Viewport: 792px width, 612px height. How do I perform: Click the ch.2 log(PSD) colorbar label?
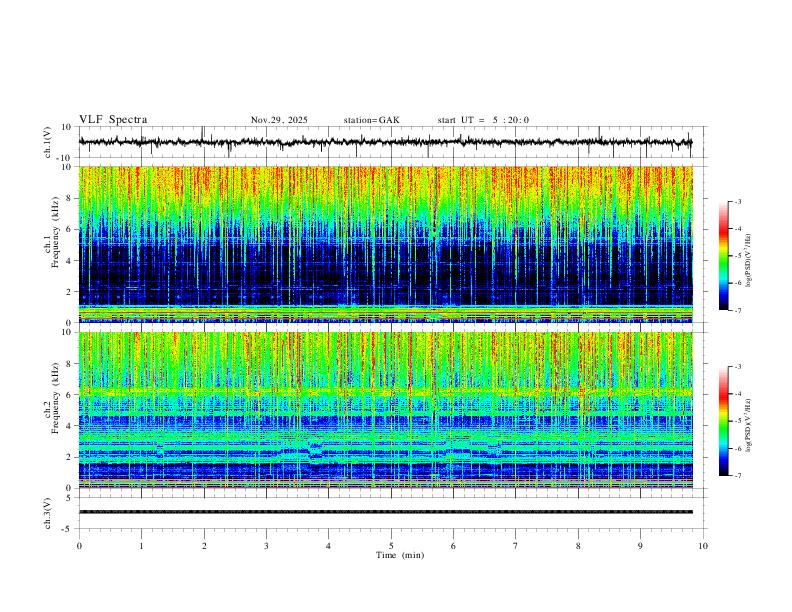[x=748, y=426]
